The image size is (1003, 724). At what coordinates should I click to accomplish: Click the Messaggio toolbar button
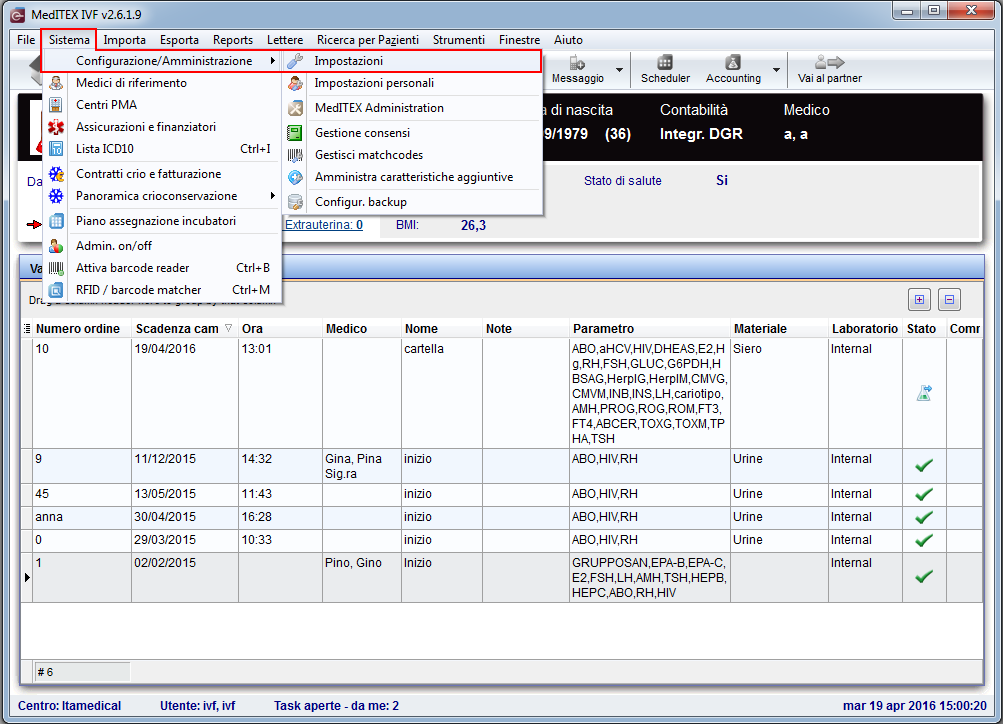point(578,69)
